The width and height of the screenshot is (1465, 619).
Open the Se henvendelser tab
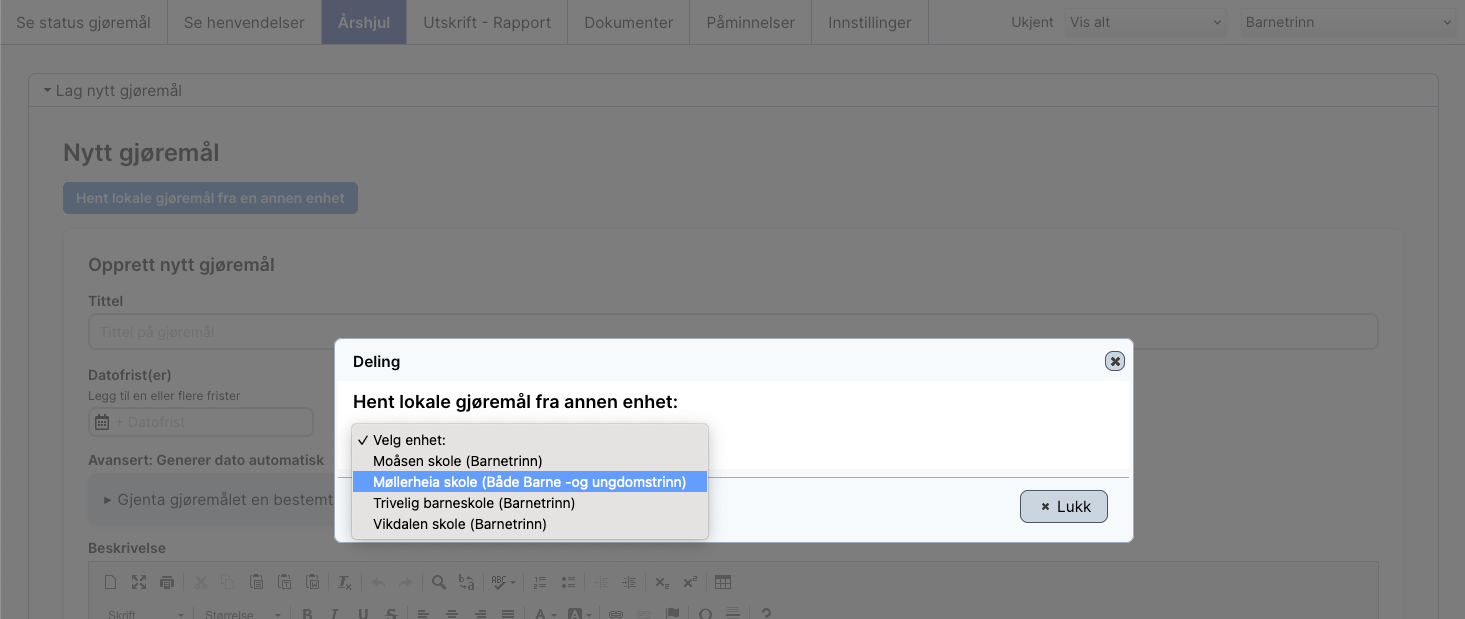coord(244,22)
